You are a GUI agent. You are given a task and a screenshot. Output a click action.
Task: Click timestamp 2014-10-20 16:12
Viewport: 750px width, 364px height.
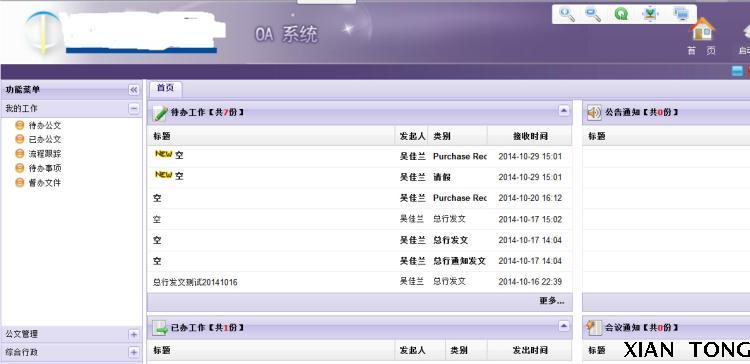[x=530, y=198]
